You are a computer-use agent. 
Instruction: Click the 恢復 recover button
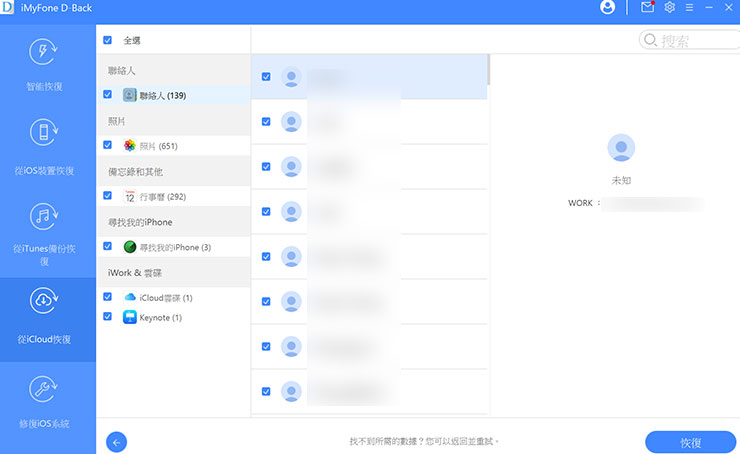pos(690,442)
